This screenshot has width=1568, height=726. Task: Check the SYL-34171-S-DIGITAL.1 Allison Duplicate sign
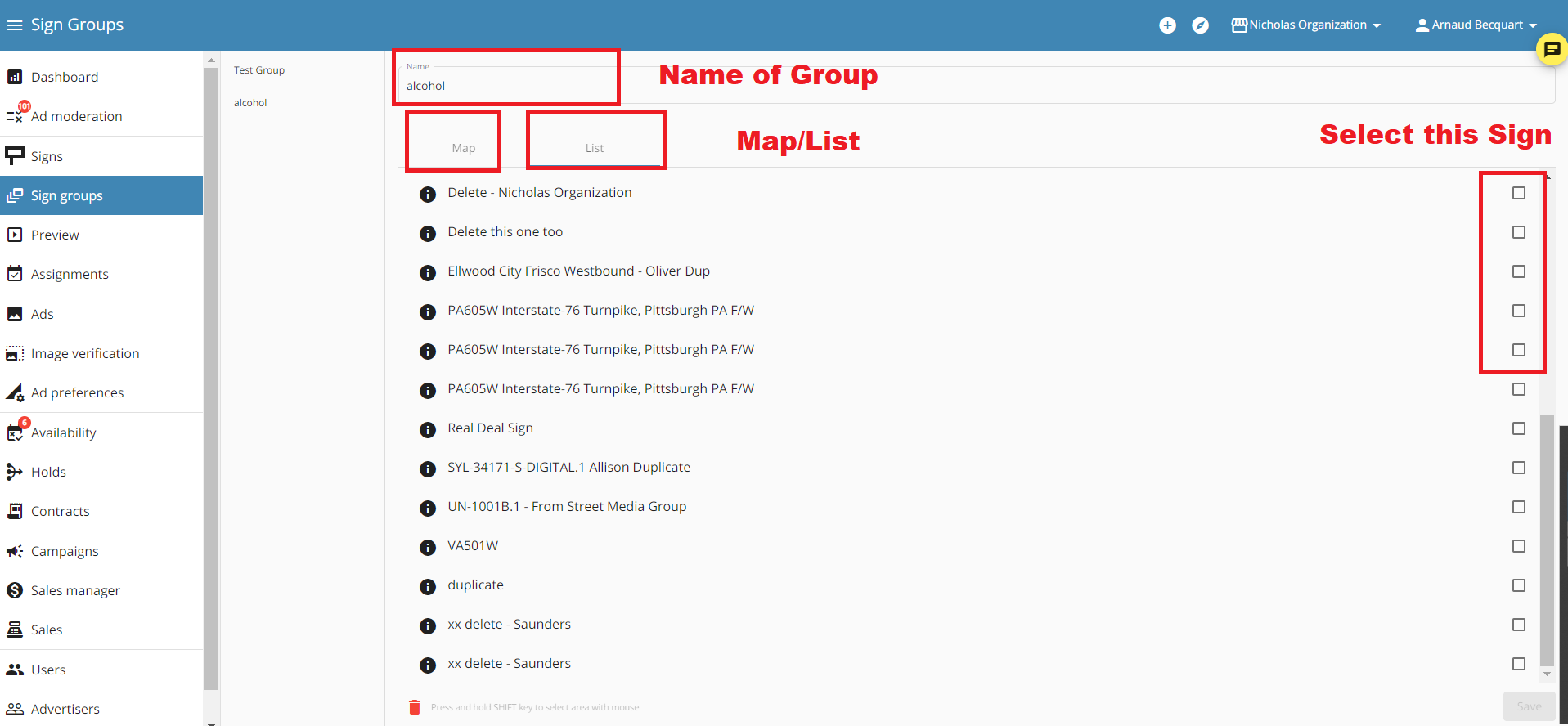[x=1519, y=468]
